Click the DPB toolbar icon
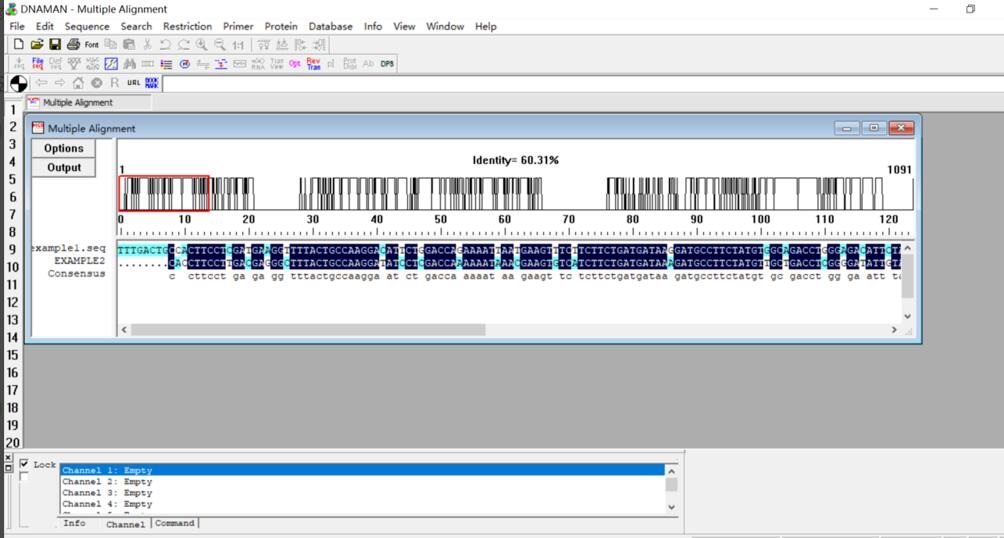This screenshot has width=1004, height=538. click(387, 64)
